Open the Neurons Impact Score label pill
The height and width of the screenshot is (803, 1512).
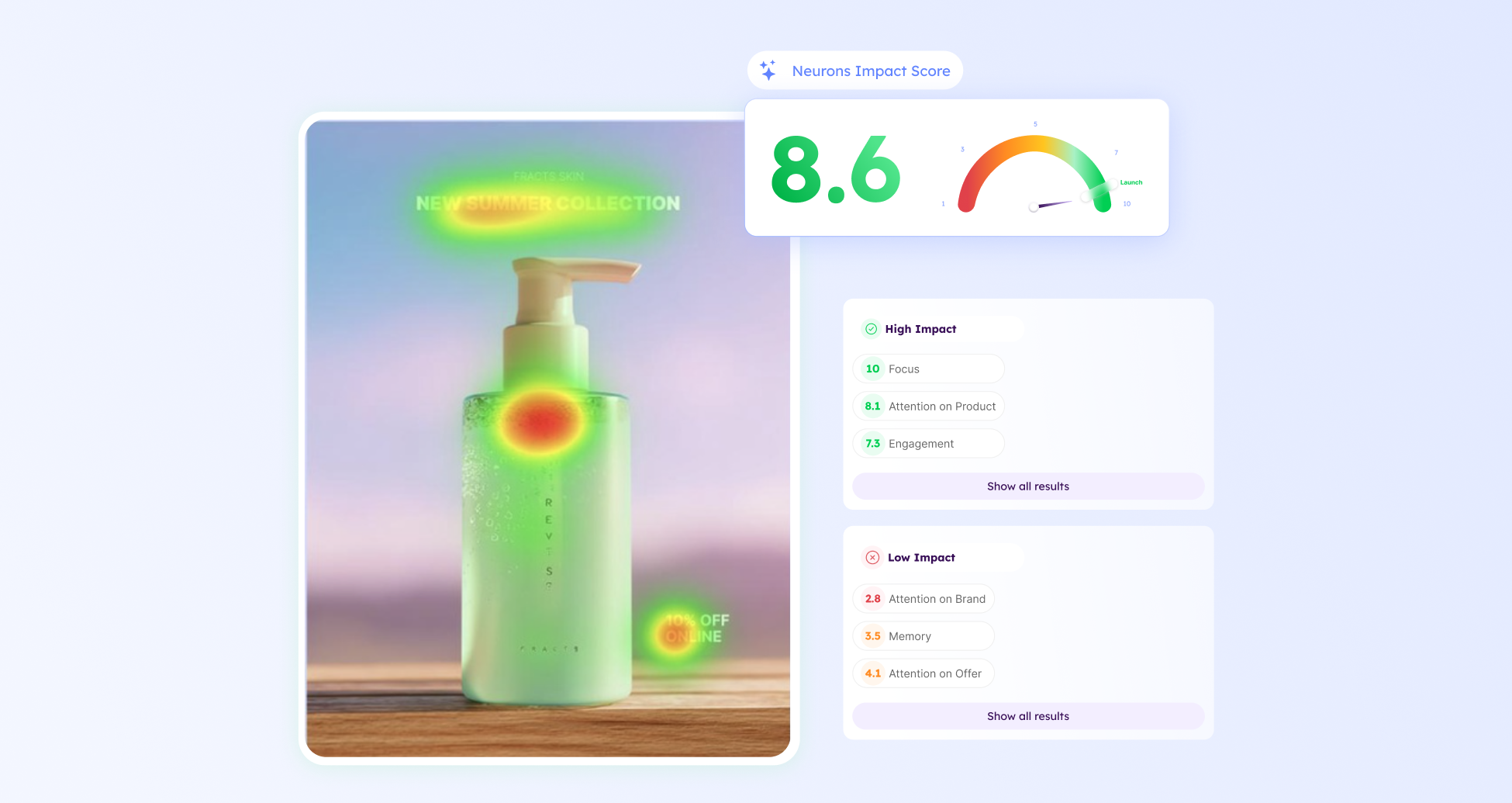pyautogui.click(x=854, y=71)
